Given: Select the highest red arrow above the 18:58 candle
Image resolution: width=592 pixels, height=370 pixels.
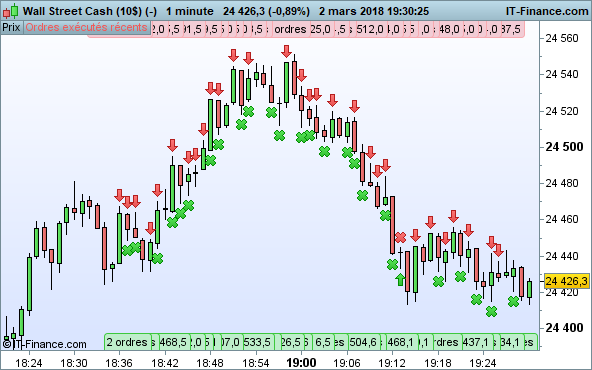Looking at the screenshot, I should tap(286, 51).
